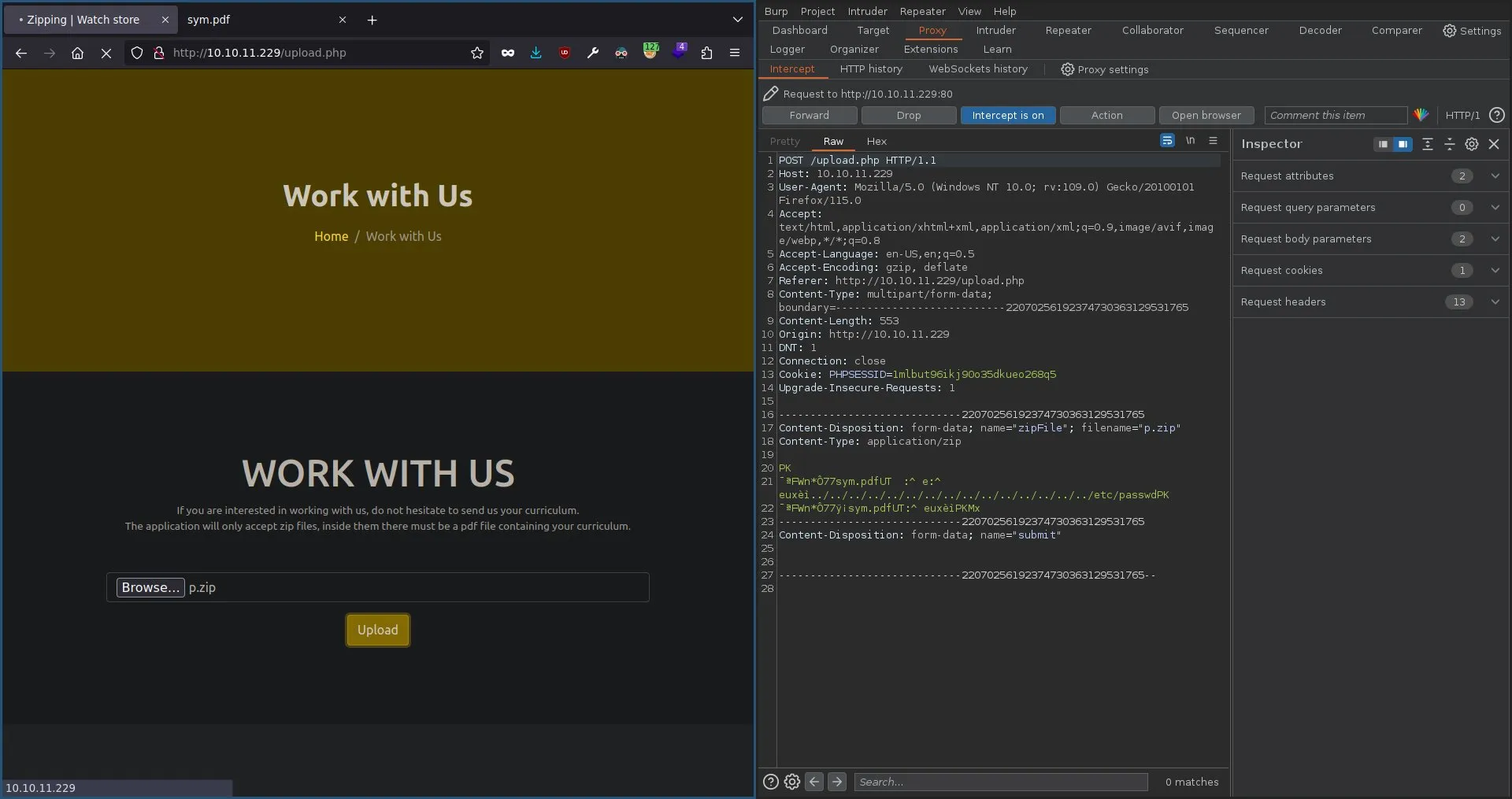Viewport: 1512px width, 799px height.
Task: Click the wrench extension icon in Firefox toolbar
Action: (x=593, y=53)
